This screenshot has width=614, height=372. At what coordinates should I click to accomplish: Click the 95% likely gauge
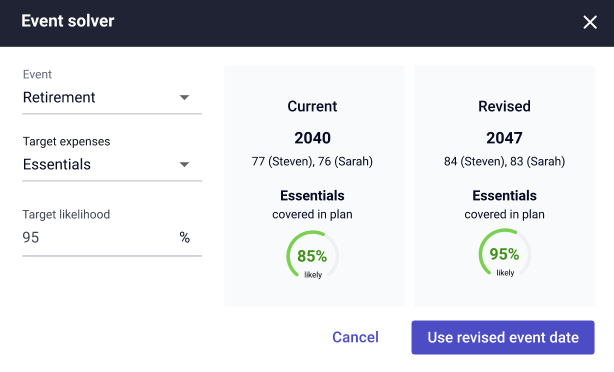[x=504, y=253]
